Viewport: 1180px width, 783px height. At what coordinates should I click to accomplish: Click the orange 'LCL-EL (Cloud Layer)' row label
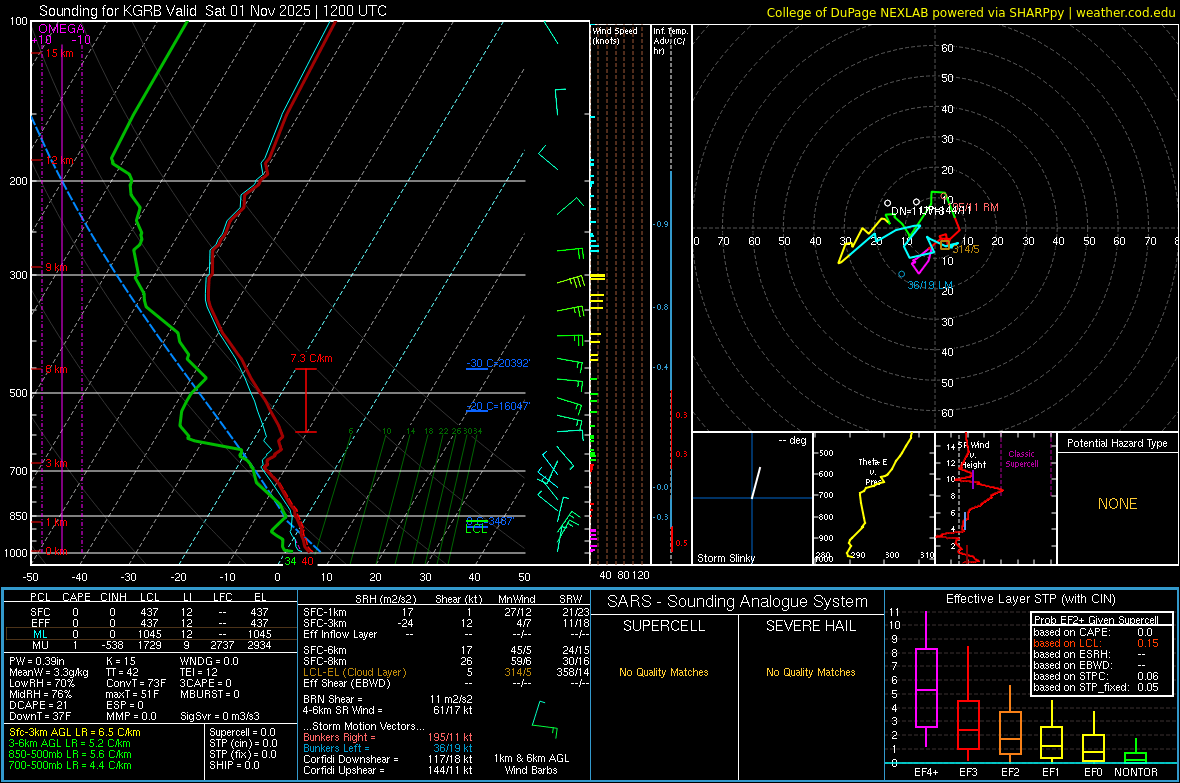pyautogui.click(x=354, y=672)
